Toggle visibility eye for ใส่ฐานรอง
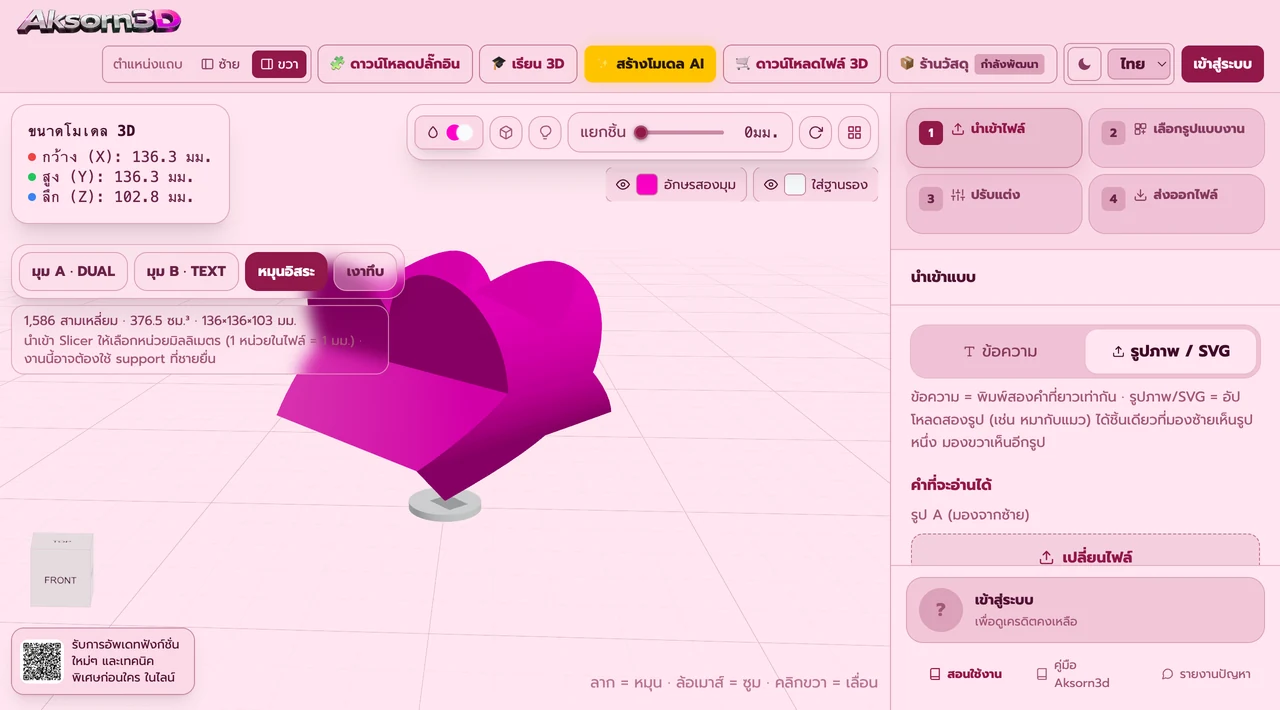 (x=770, y=185)
